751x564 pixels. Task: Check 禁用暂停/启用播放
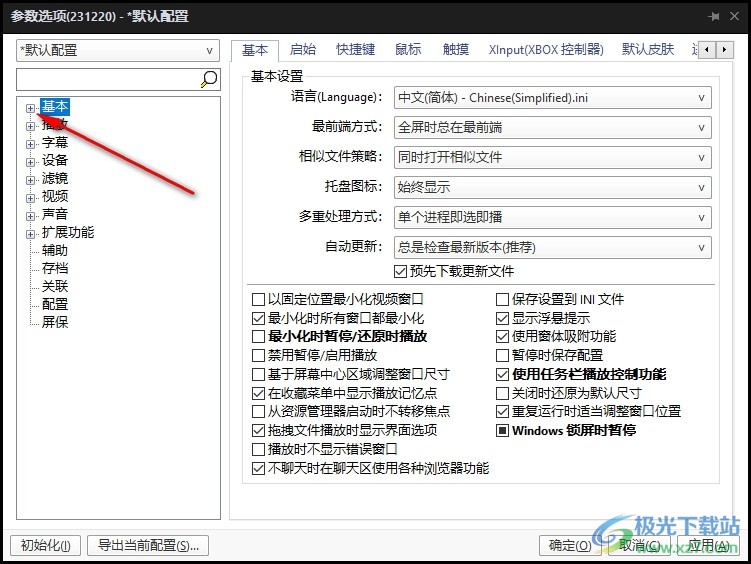point(258,355)
